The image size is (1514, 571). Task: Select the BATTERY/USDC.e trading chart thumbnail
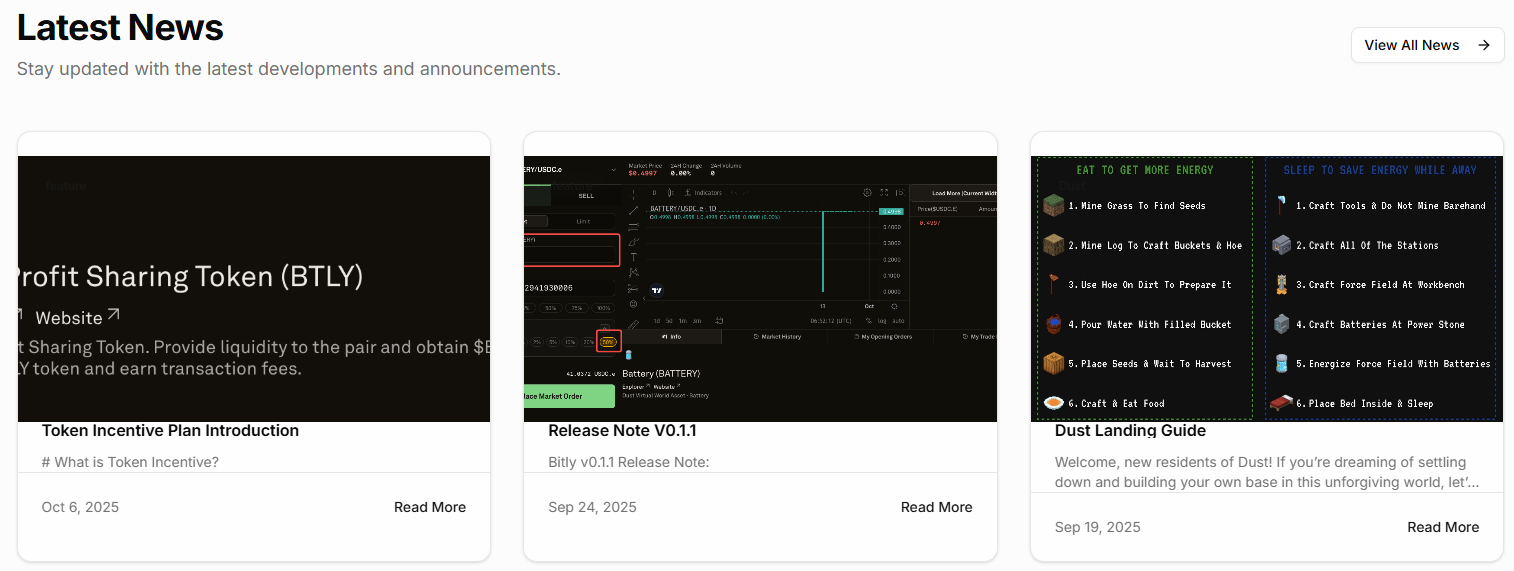pos(760,289)
